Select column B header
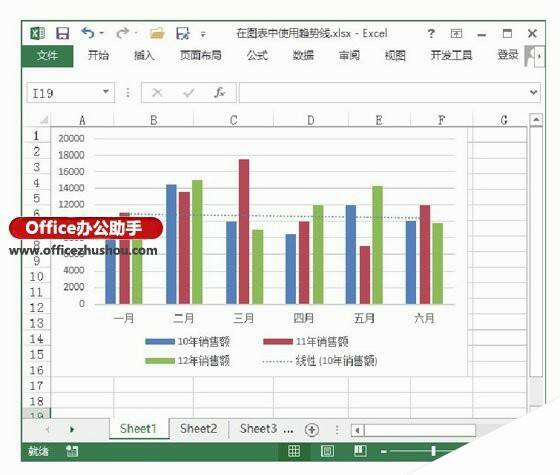The height and width of the screenshot is (475, 560). [x=154, y=120]
